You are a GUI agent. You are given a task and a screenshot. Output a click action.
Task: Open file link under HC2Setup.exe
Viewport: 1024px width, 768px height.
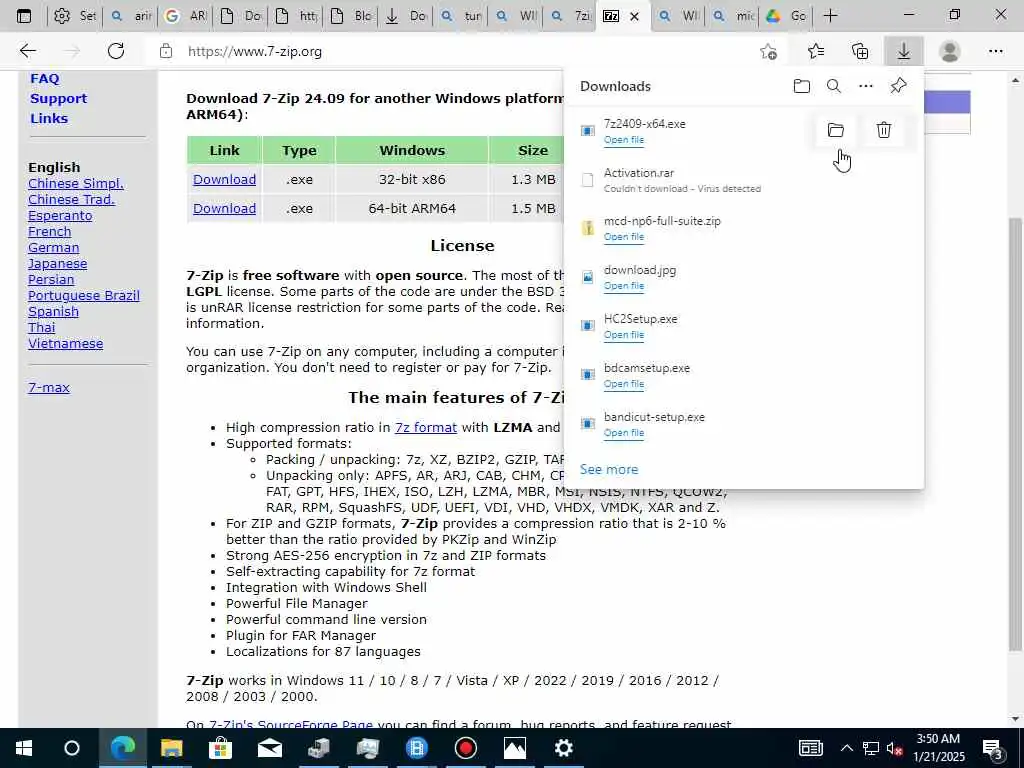pyautogui.click(x=624, y=335)
